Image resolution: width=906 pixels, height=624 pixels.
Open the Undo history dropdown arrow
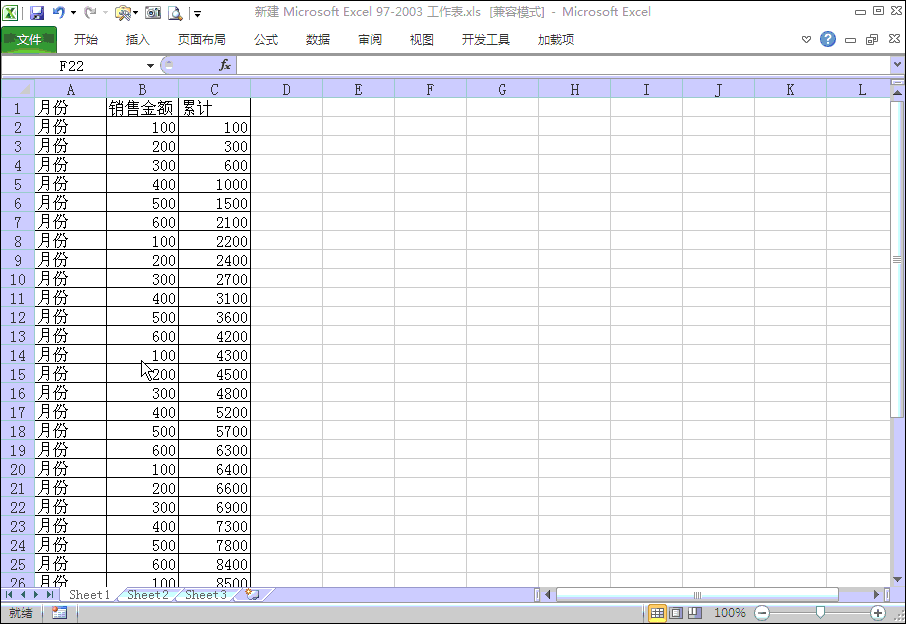(x=73, y=13)
